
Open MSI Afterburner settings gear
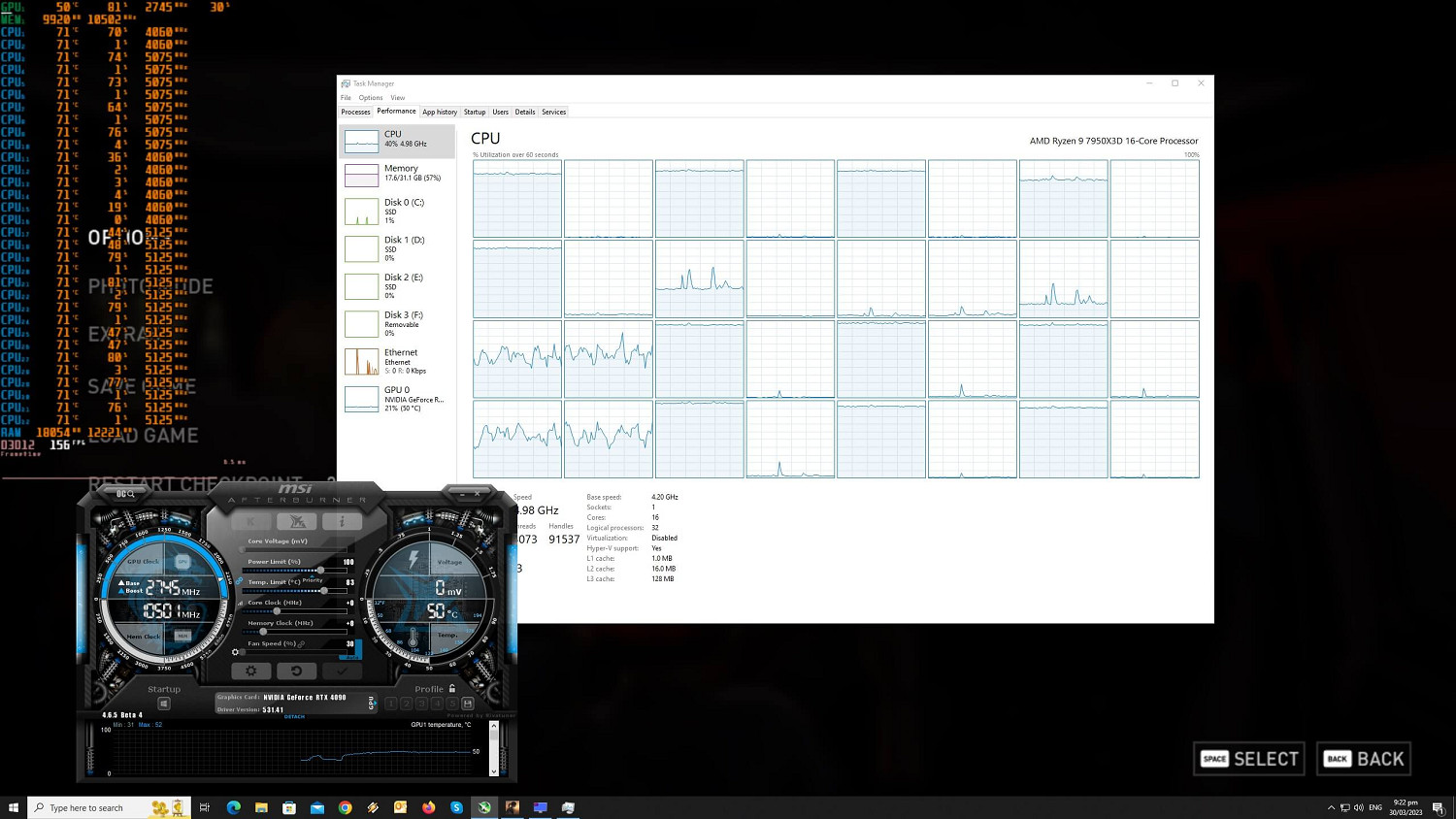point(250,671)
